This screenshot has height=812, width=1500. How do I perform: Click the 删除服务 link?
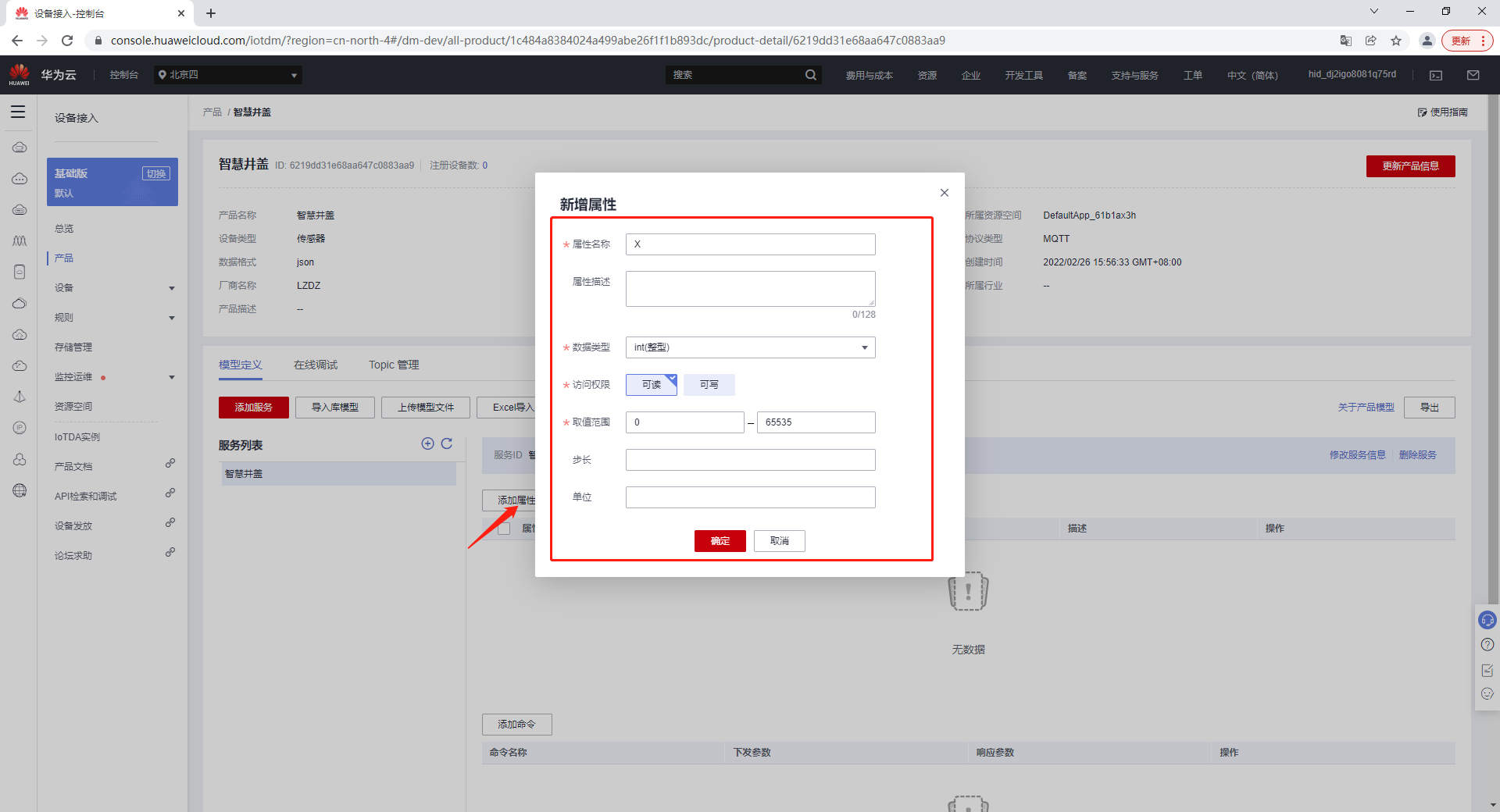tap(1418, 455)
